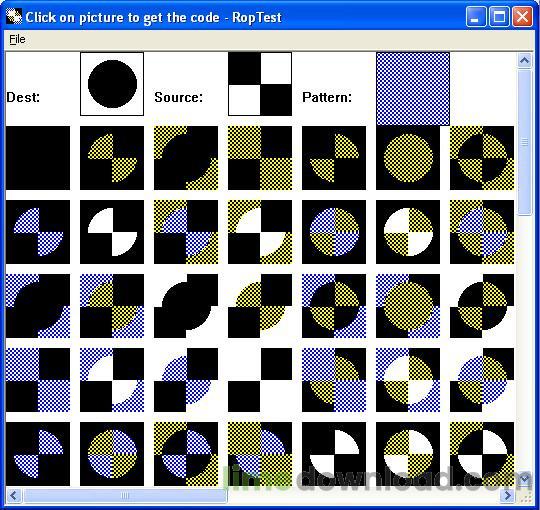540x510 pixels.
Task: Click the solid black square tile
Action: point(38,158)
